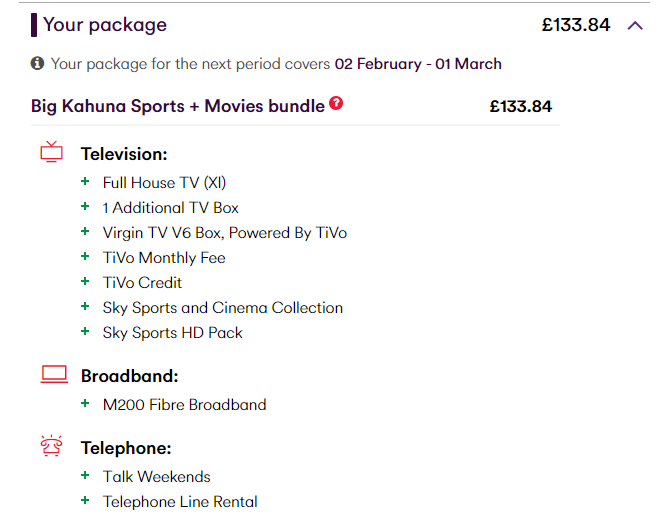Click the Telephone icon

(x=51, y=446)
